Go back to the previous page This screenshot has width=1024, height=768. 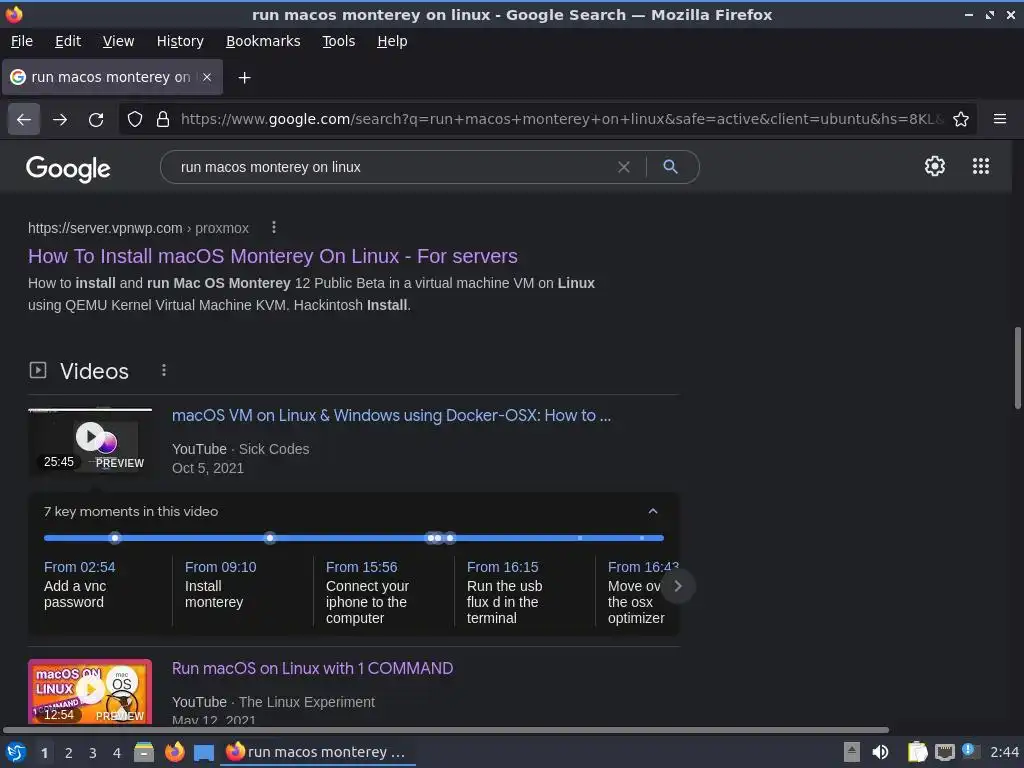(24, 120)
